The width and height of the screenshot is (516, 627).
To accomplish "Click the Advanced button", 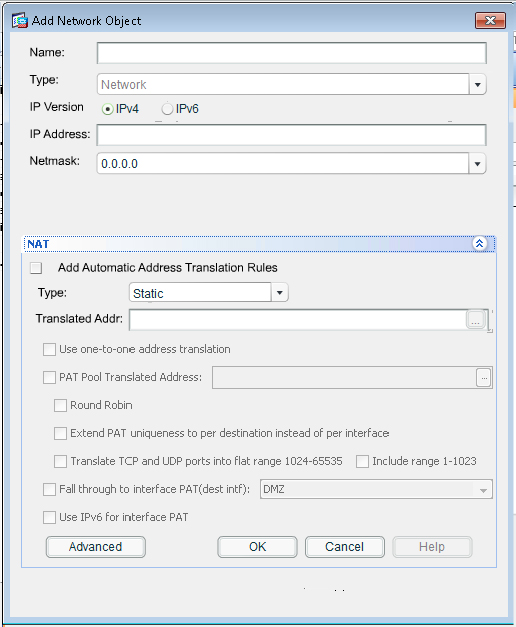I will (96, 547).
